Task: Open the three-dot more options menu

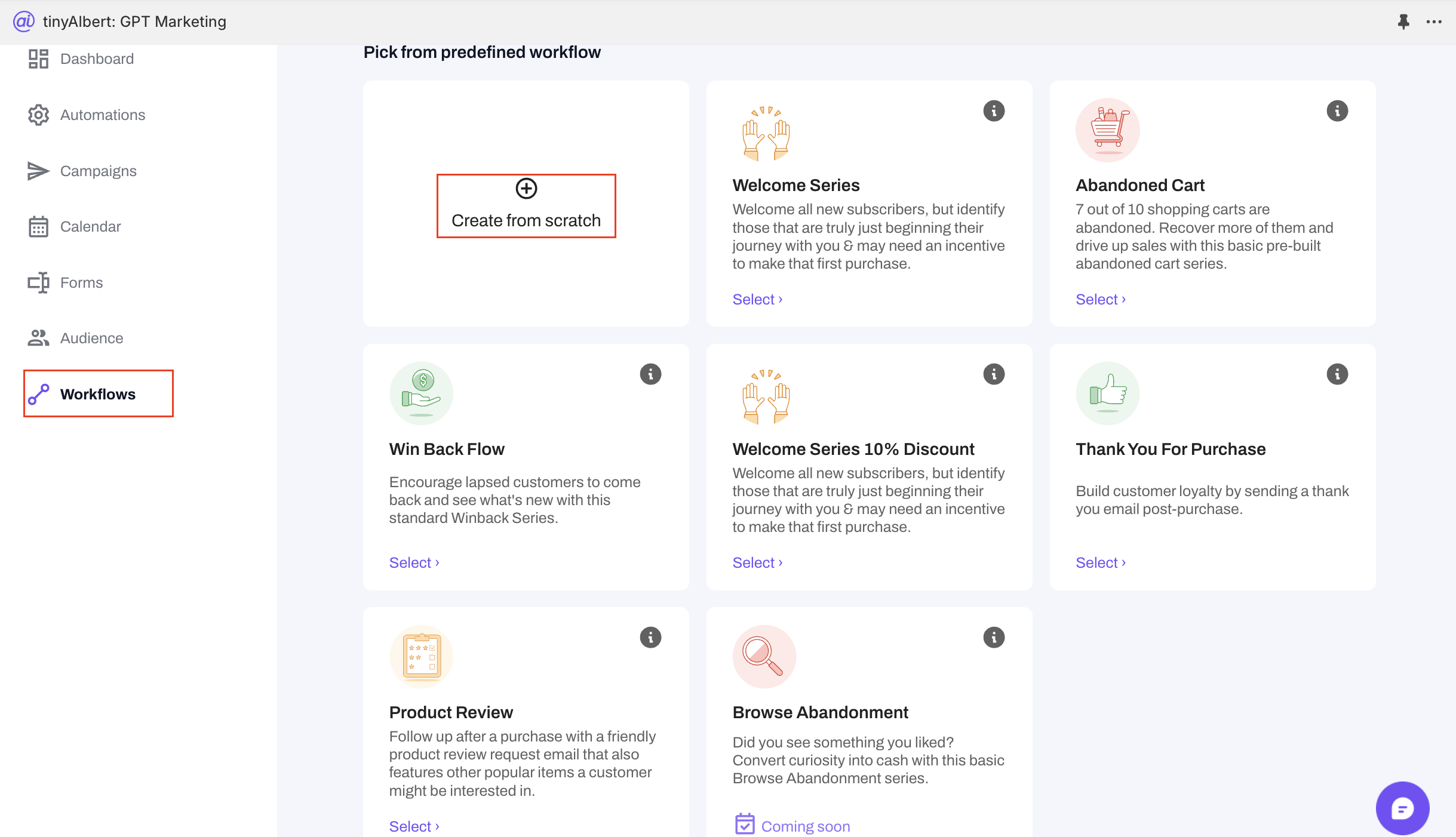Action: coord(1434,22)
